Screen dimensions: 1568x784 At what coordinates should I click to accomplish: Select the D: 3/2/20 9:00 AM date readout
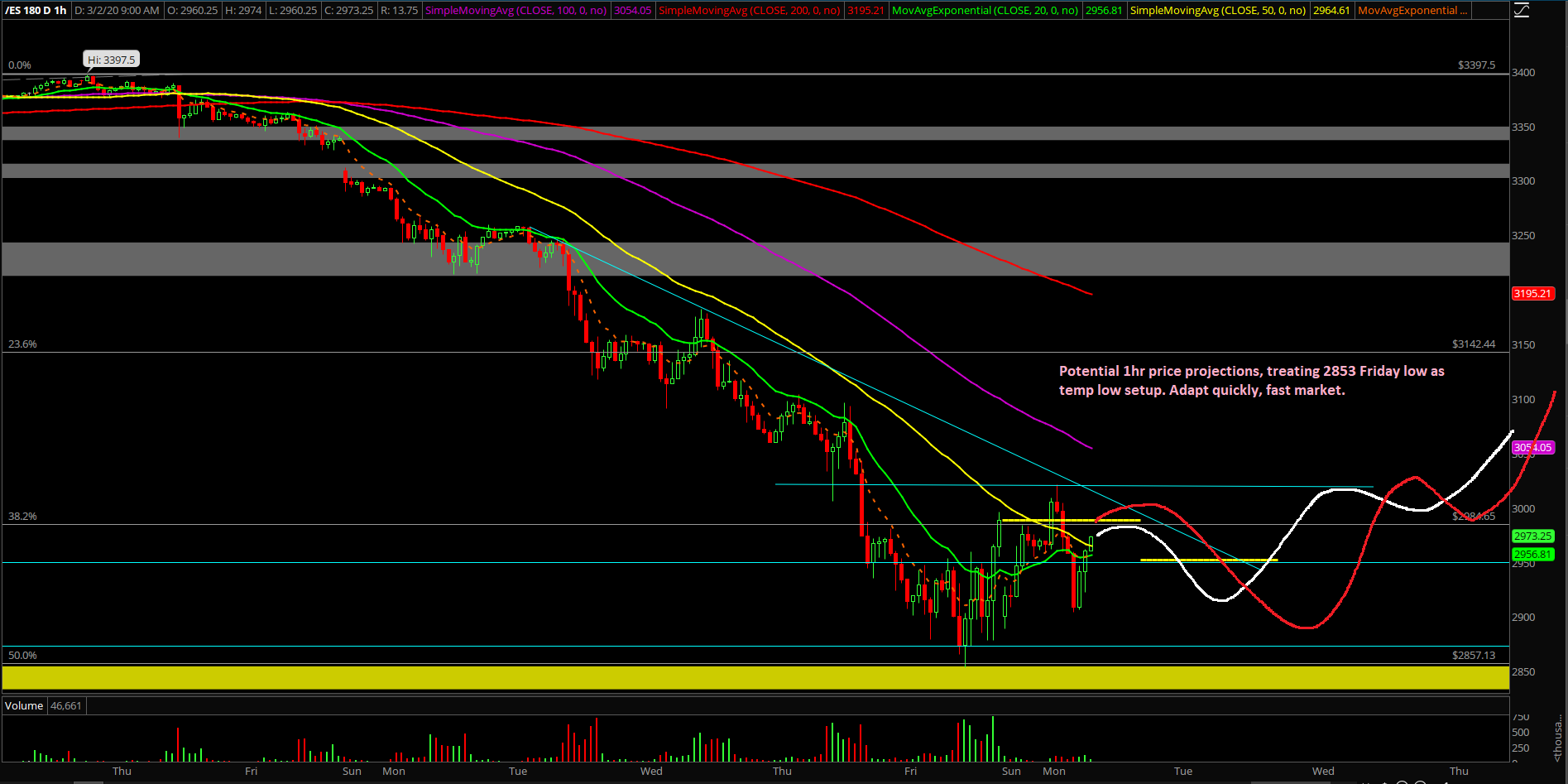point(117,11)
